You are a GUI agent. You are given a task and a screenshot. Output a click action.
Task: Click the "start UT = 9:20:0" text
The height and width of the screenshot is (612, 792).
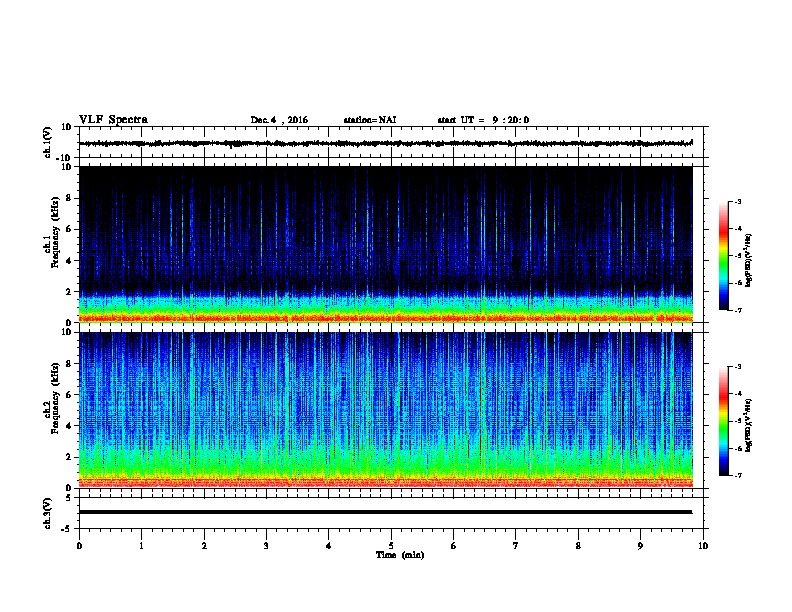pyautogui.click(x=483, y=120)
